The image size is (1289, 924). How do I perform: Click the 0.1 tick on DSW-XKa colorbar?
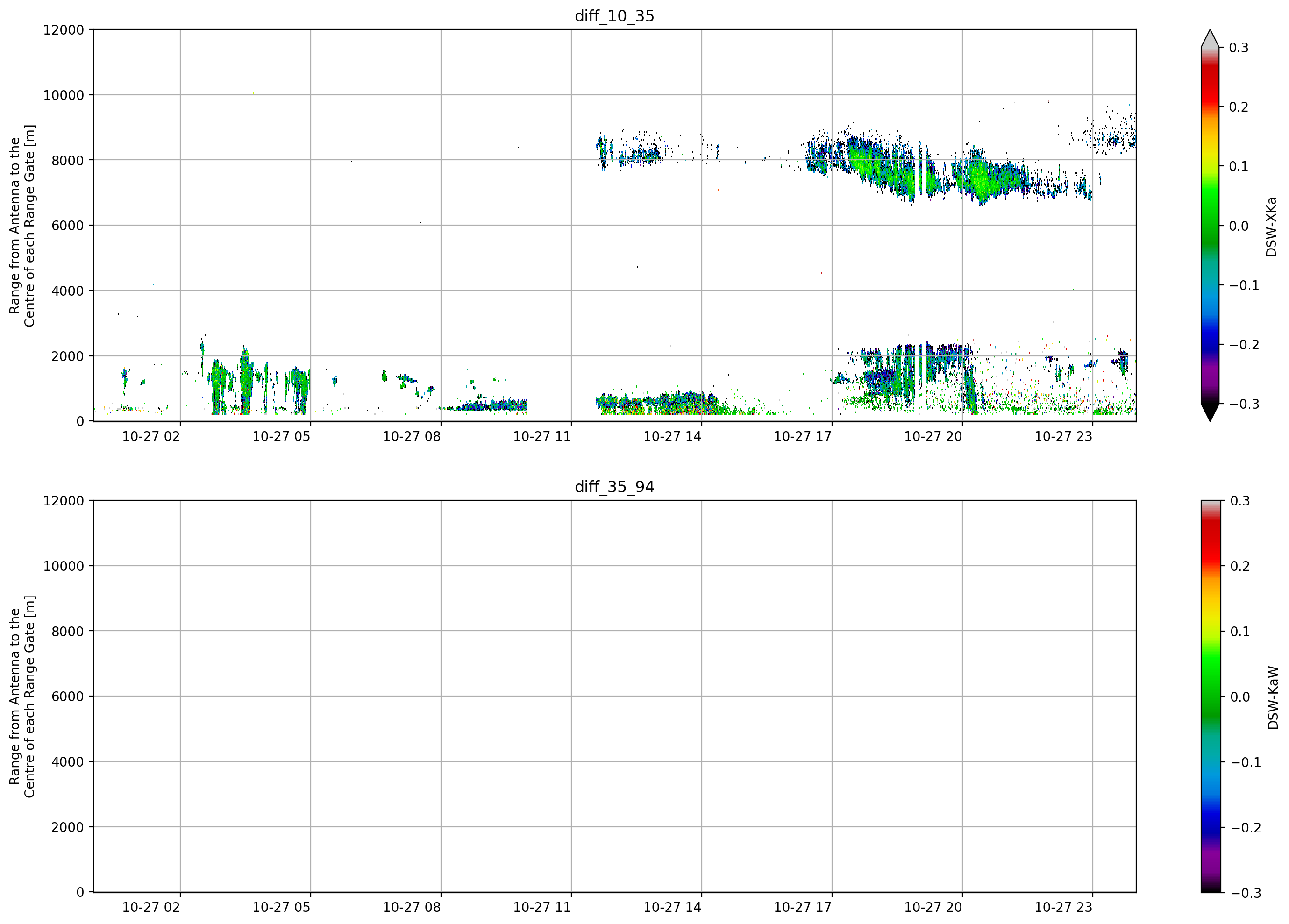(x=1239, y=166)
